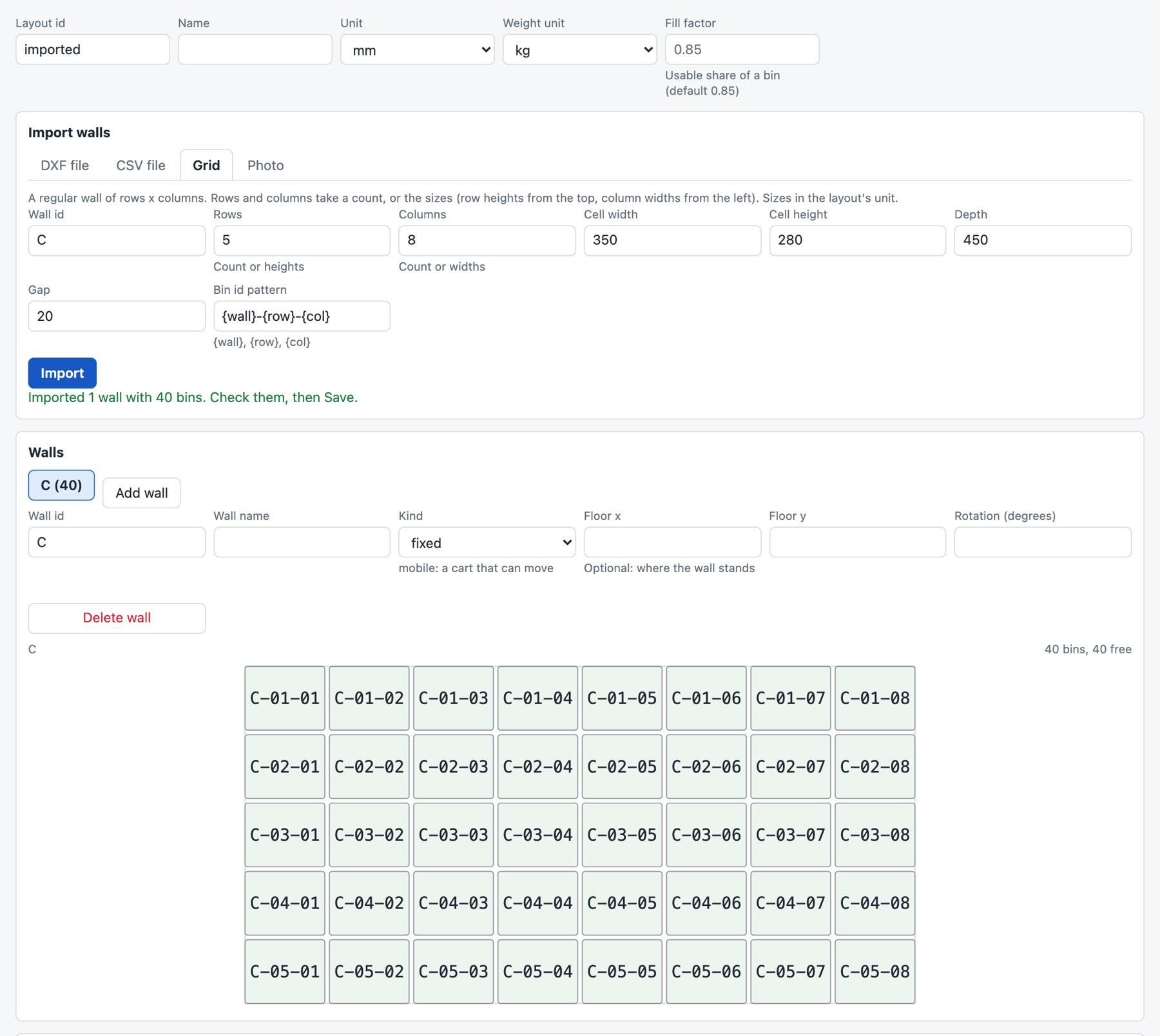Click bin C-04-02
This screenshot has height=1036, width=1160.
pos(369,903)
